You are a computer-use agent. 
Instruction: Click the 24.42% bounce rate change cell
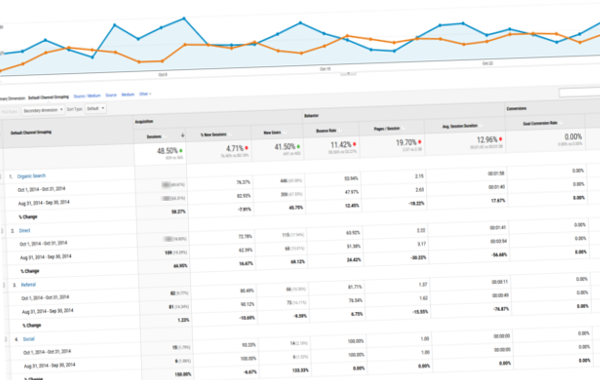[354, 260]
